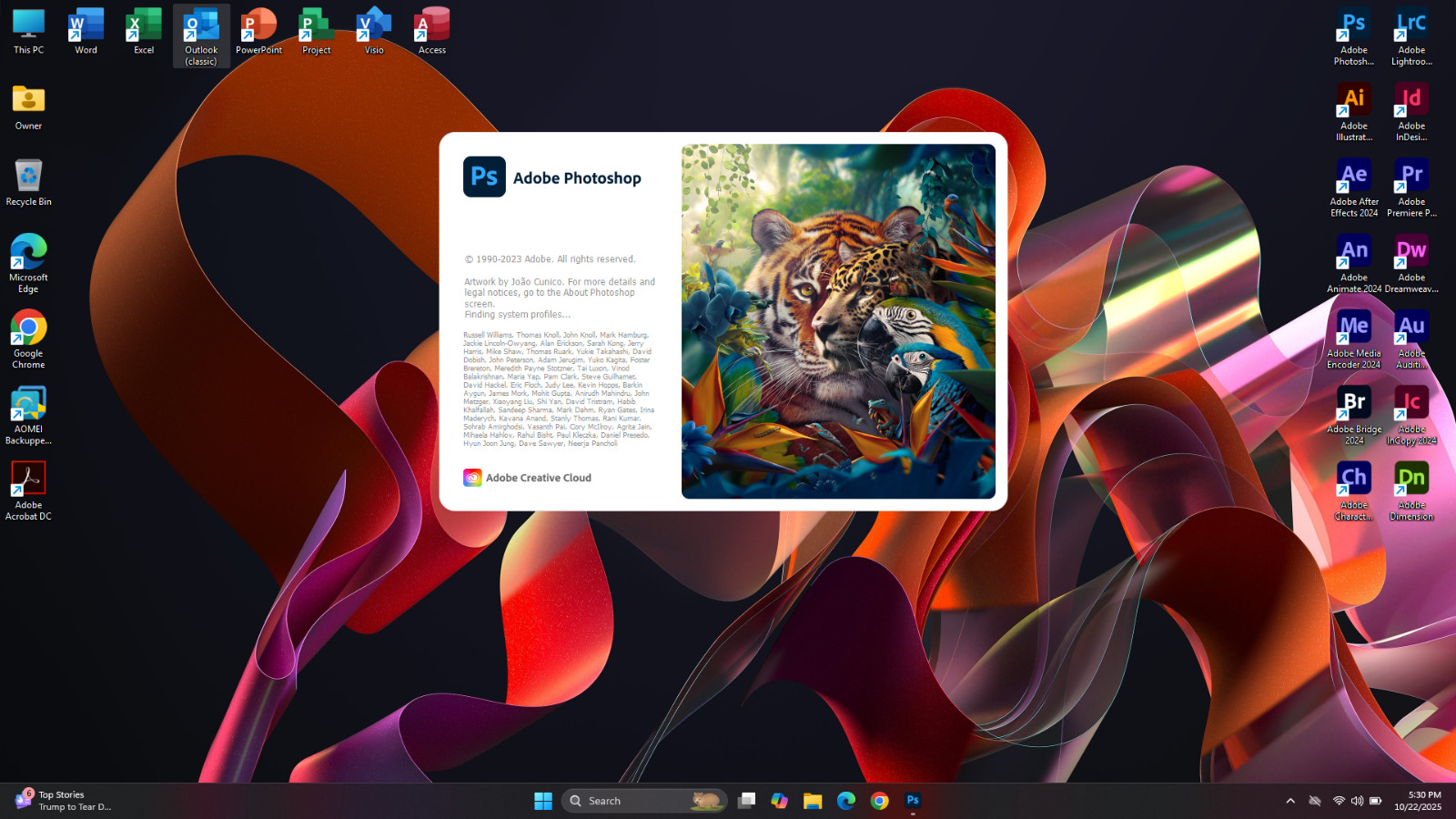This screenshot has height=819, width=1456.
Task: Select the Adobe Dreamweaver desktop shortcut
Action: pyautogui.click(x=1411, y=264)
